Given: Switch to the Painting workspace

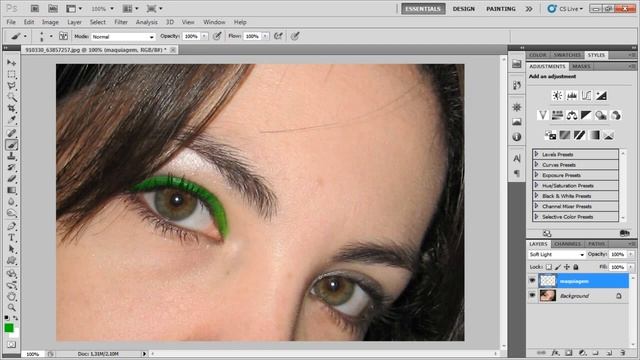Looking at the screenshot, I should click(x=501, y=9).
